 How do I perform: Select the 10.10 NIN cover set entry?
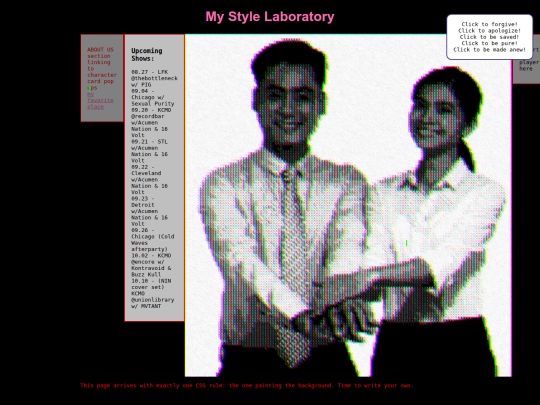[x=153, y=293]
